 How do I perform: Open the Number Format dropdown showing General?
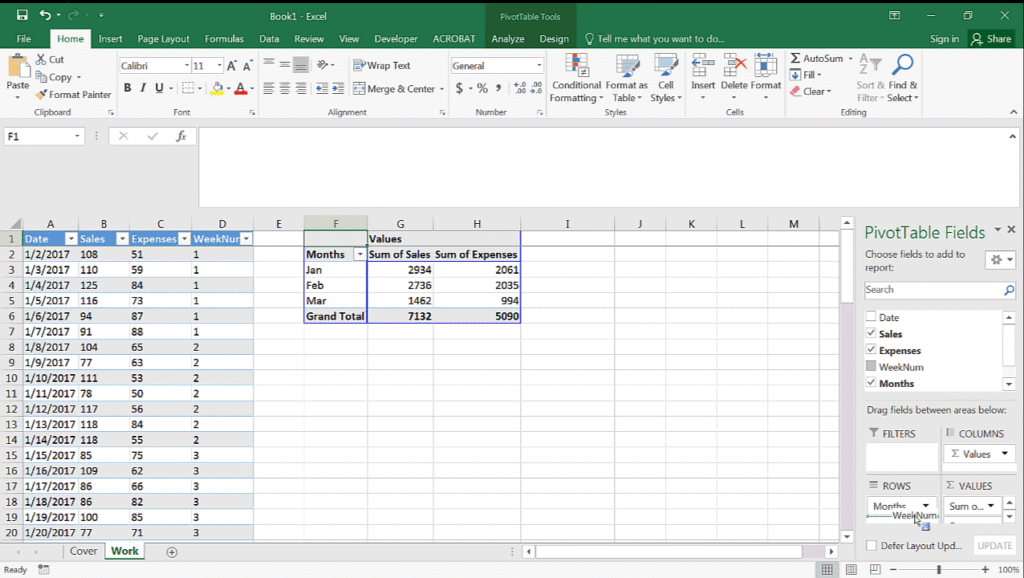tap(539, 66)
